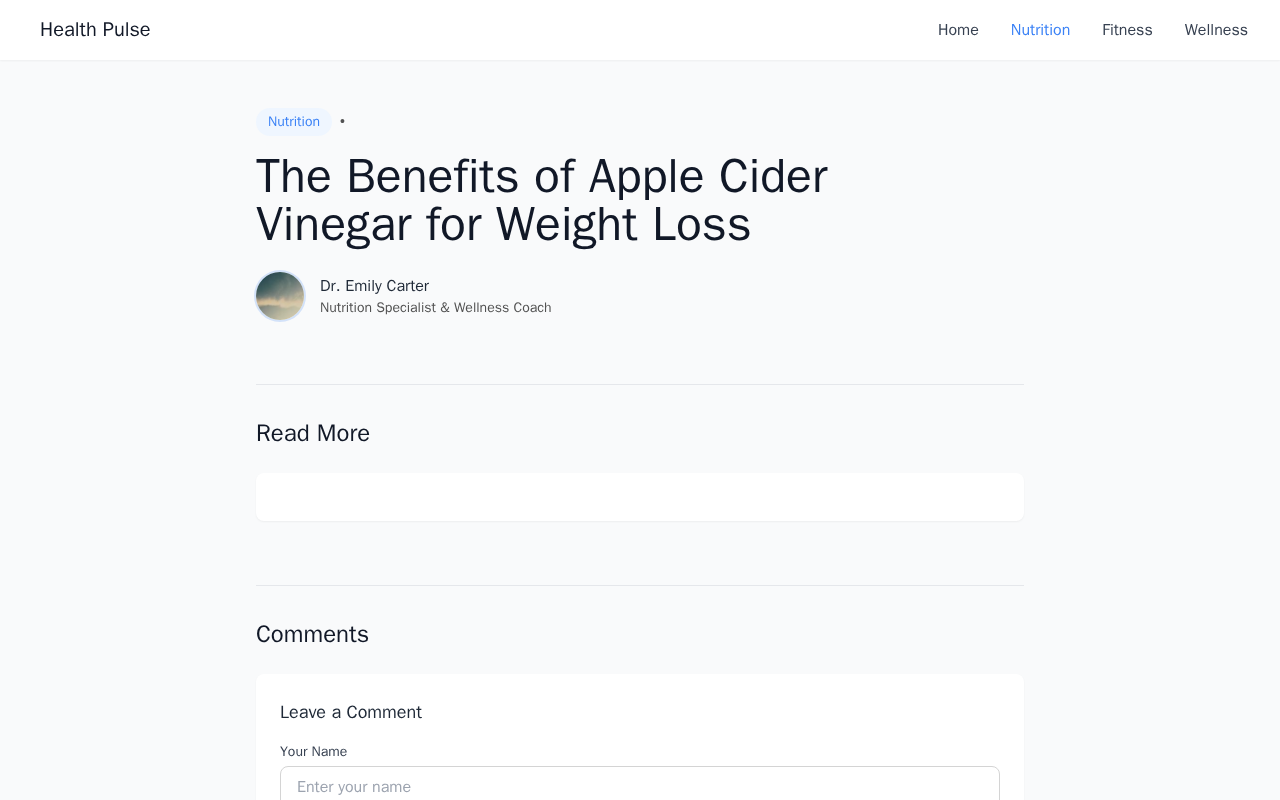Click the author avatar photo
Viewport: 1280px width, 800px height.
(280, 296)
